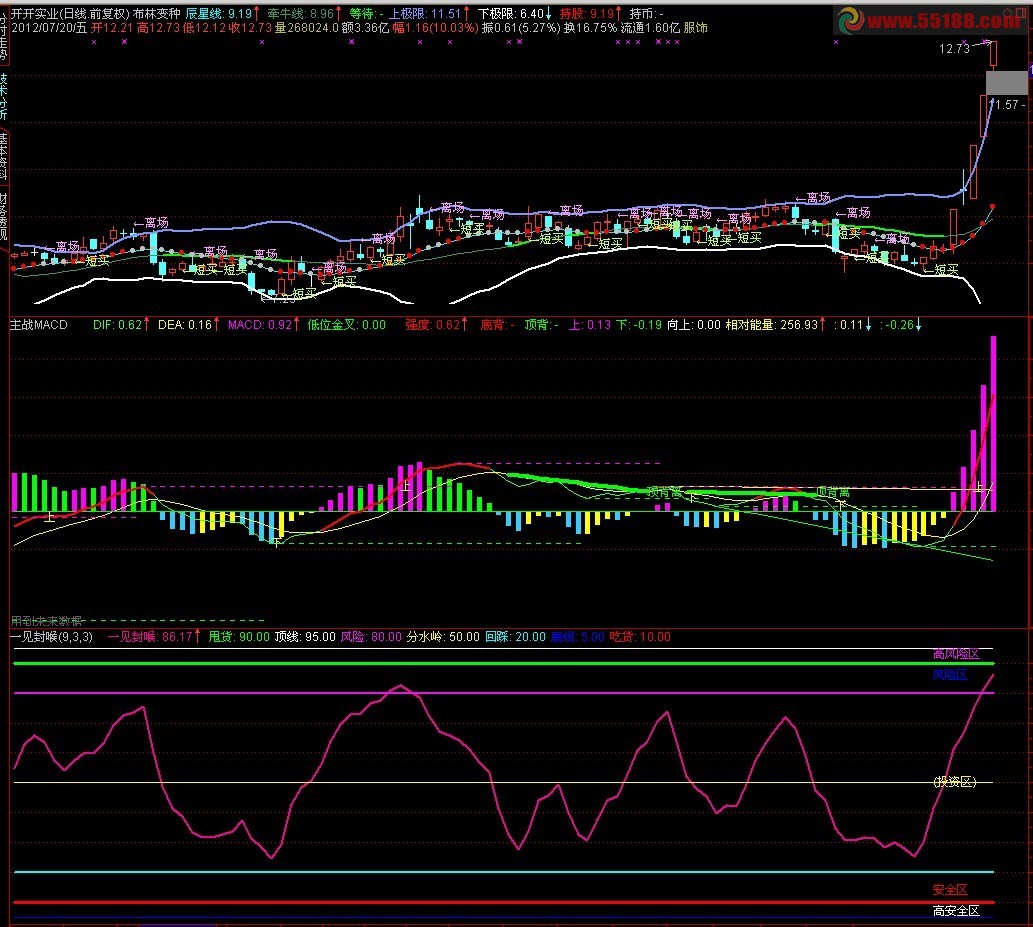Click the 甩货: 90.00 value

tap(239, 637)
